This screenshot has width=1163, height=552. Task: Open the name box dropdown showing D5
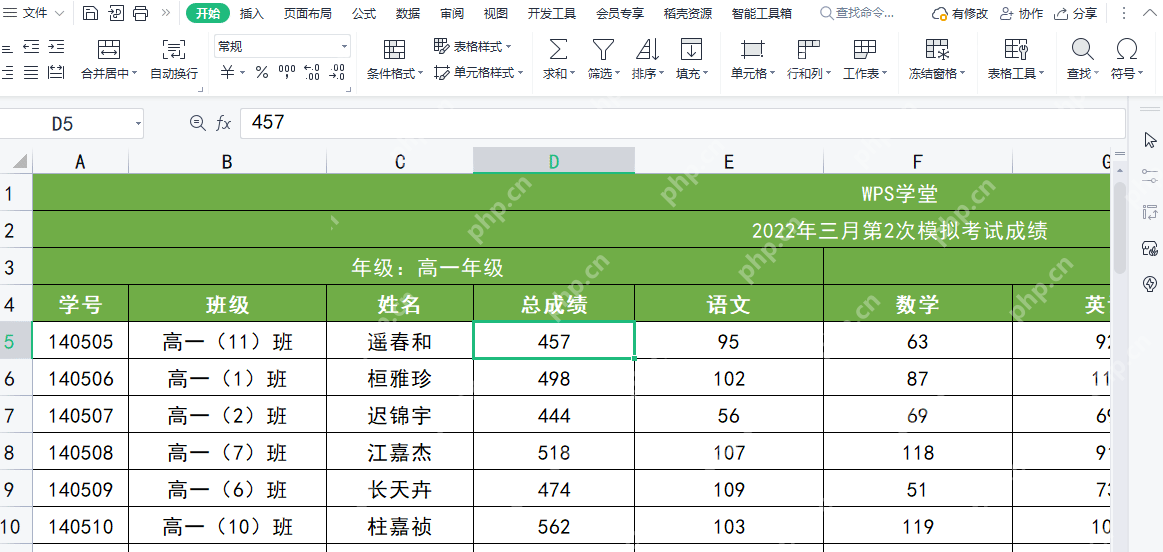(x=138, y=124)
